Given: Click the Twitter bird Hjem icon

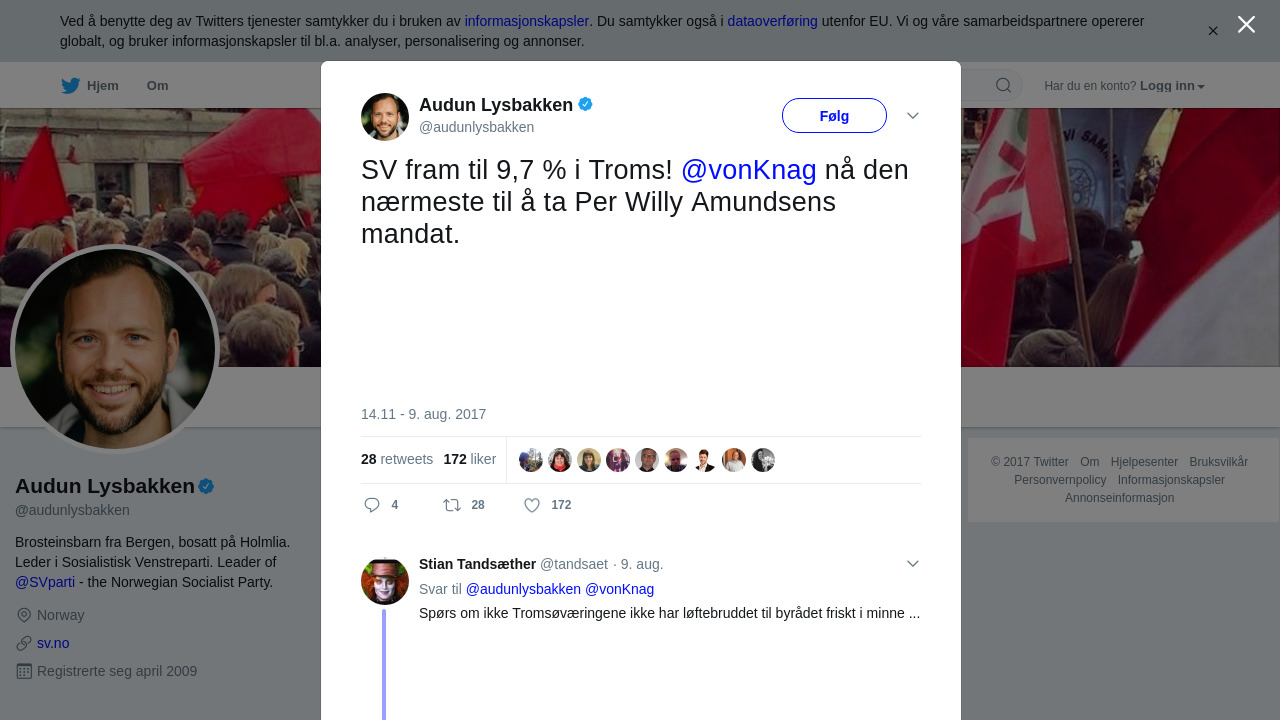Looking at the screenshot, I should click(71, 86).
